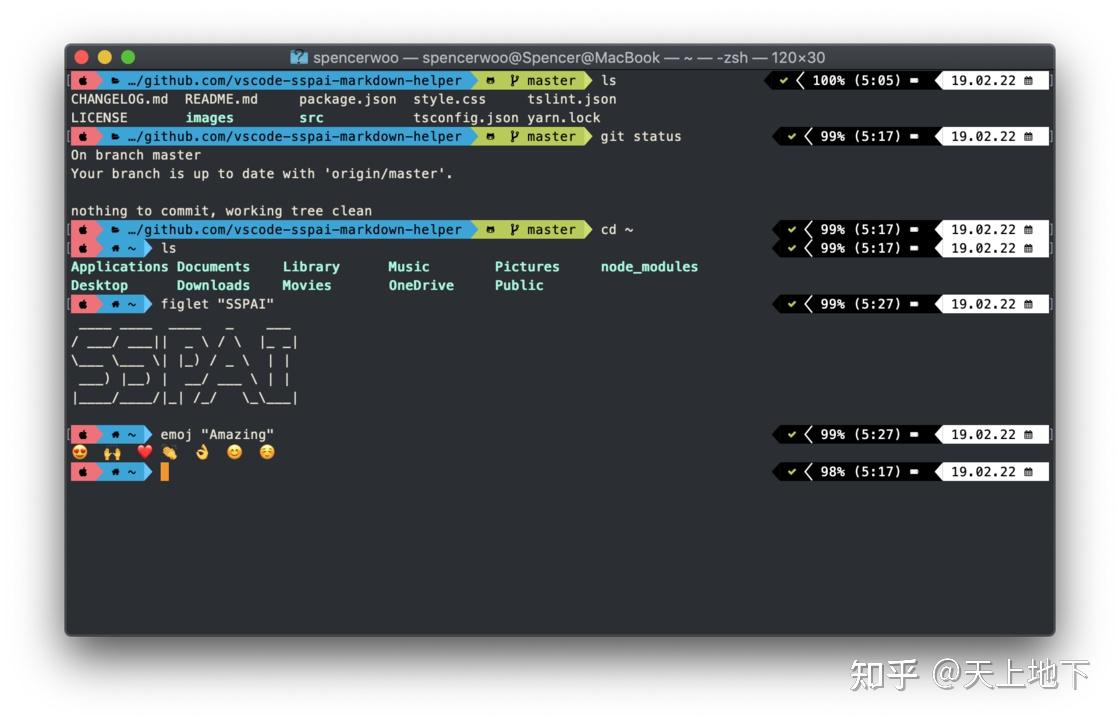Click the 'Applications' folder name
This screenshot has height=722, width=1120.
pyautogui.click(x=119, y=266)
